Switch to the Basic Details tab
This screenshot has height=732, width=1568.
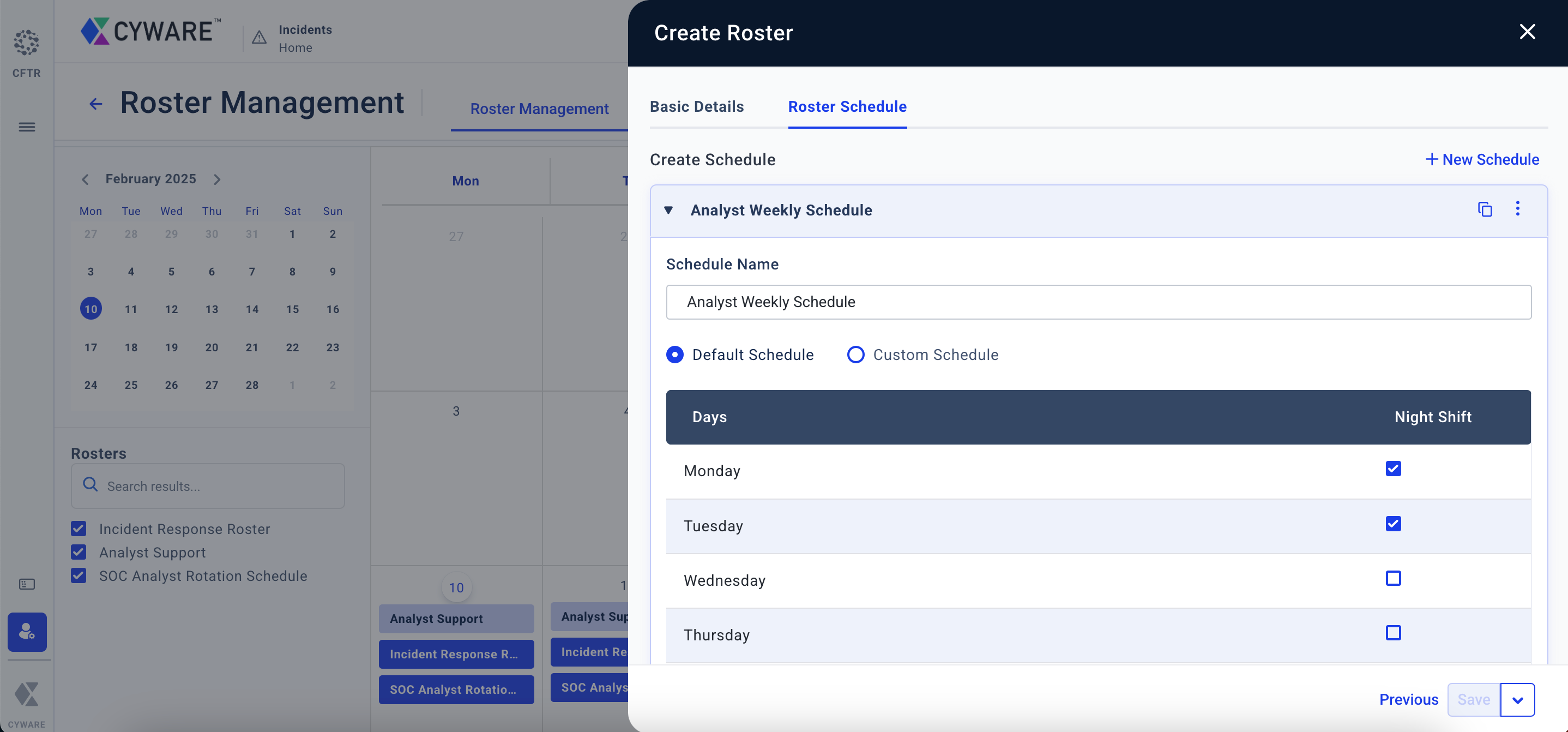pyautogui.click(x=696, y=106)
